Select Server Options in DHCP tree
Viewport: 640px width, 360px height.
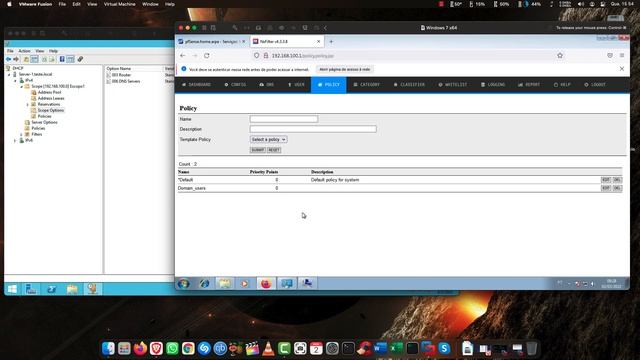tap(44, 122)
